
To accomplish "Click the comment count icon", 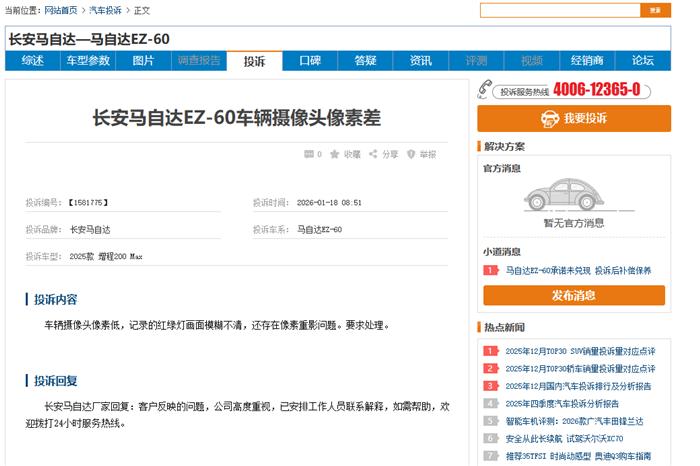I will point(308,155).
